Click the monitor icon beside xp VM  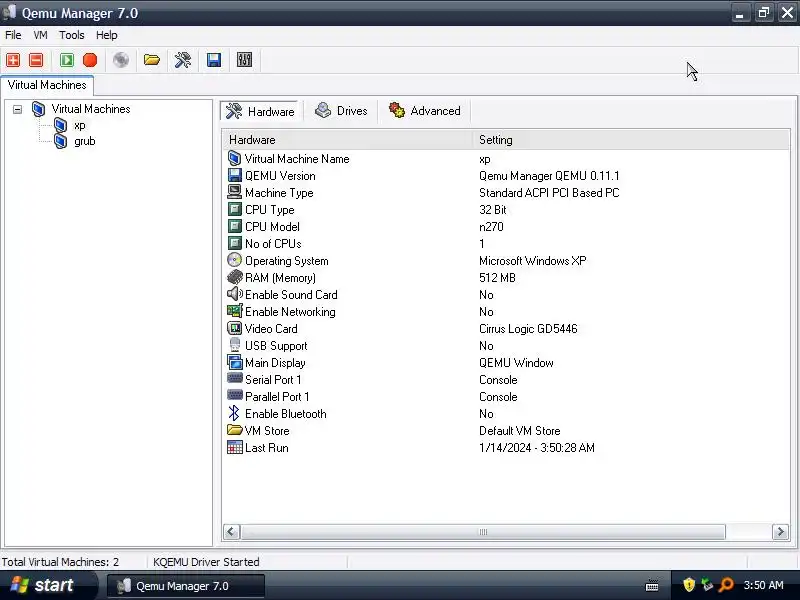pyautogui.click(x=60, y=125)
